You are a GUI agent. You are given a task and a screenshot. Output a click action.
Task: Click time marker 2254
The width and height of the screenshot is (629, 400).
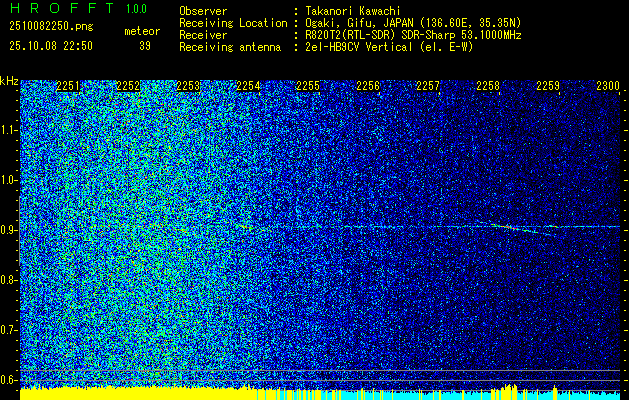[x=248, y=86]
